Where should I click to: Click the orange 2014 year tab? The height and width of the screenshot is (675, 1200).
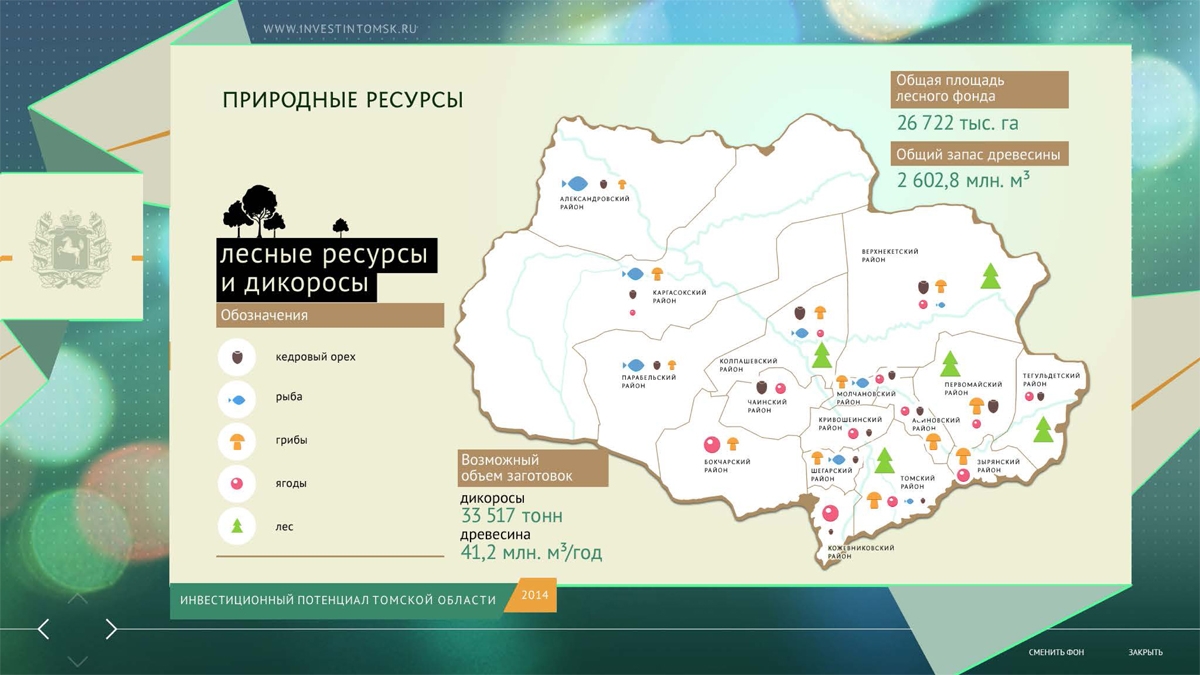coord(535,596)
